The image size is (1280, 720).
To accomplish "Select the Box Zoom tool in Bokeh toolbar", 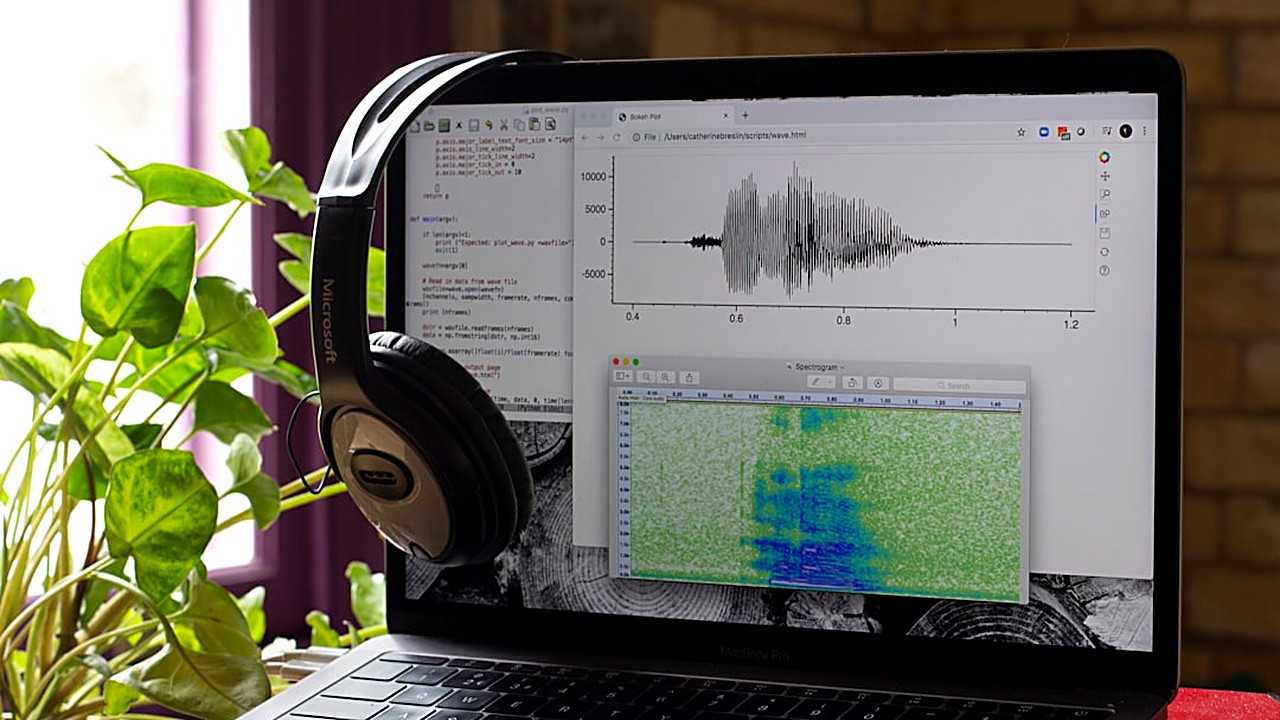I will coord(1104,195).
